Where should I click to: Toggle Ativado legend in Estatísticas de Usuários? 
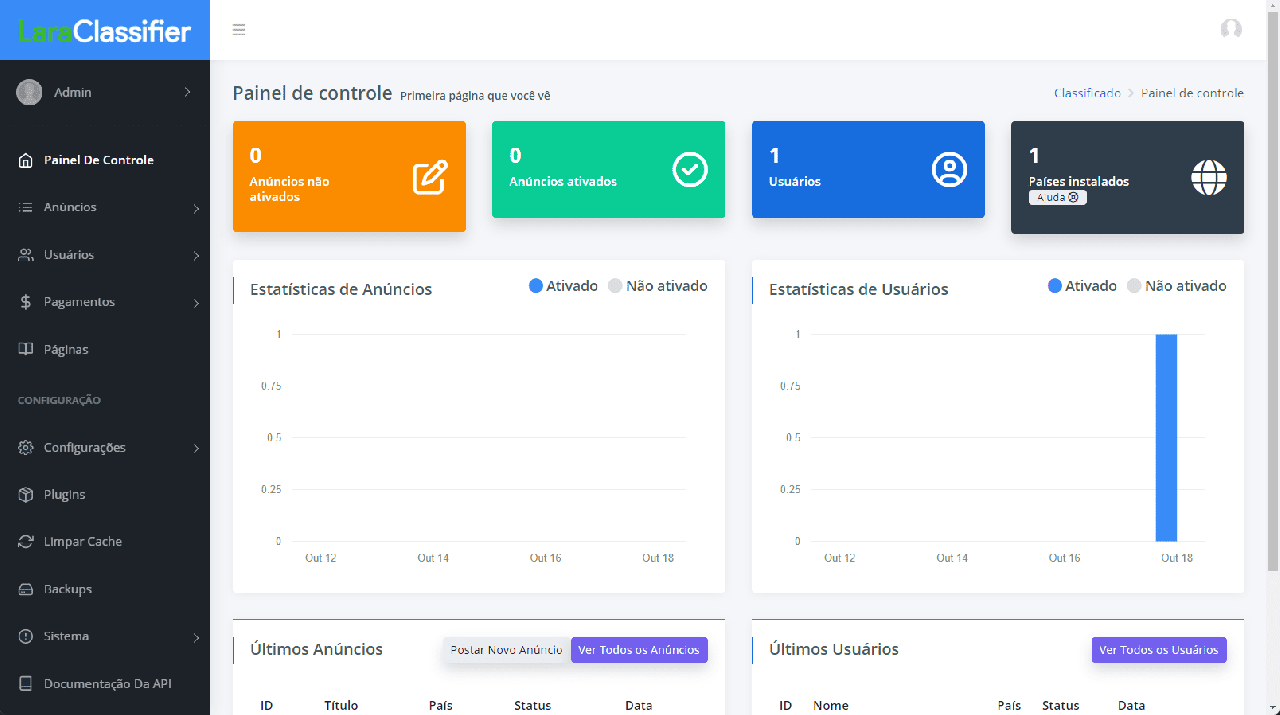(1082, 286)
